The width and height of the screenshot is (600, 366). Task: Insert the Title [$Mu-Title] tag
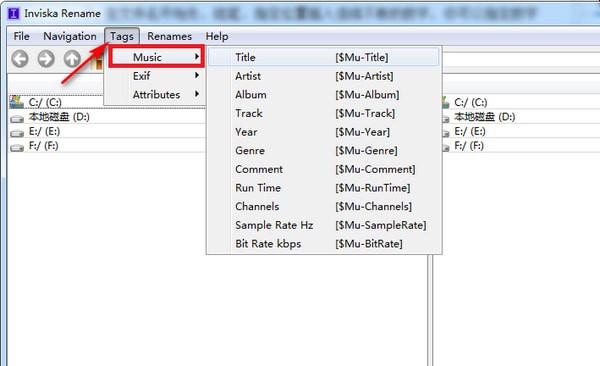[x=324, y=57]
